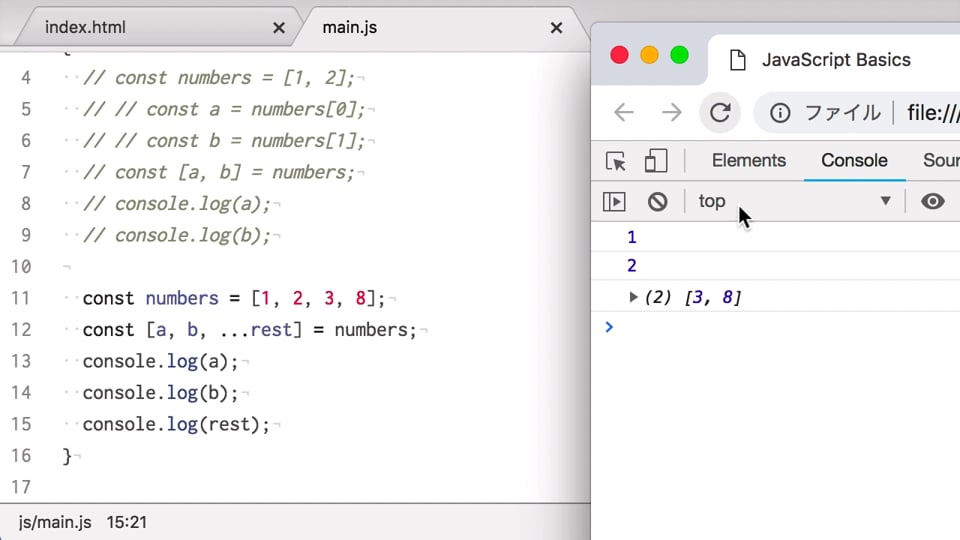Click line number 15 in the gutter

point(21,424)
